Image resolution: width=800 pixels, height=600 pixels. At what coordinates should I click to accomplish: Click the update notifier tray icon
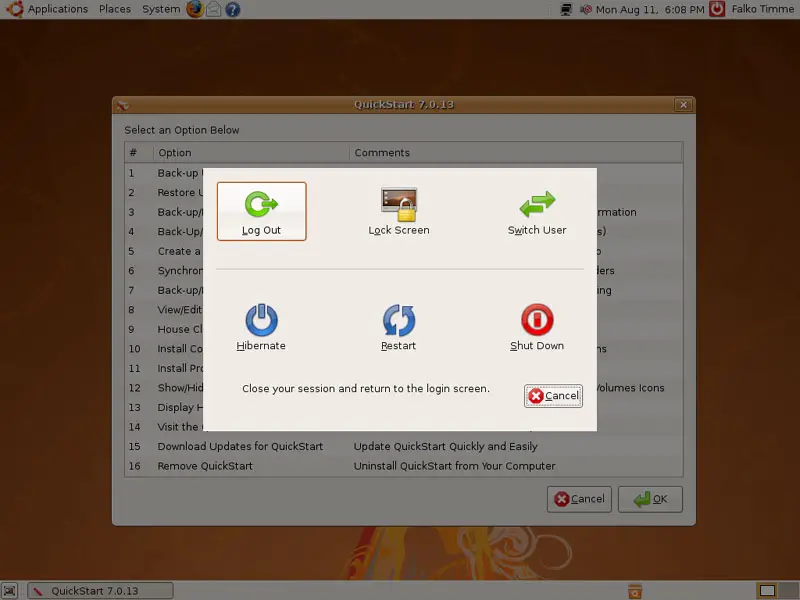[586, 9]
